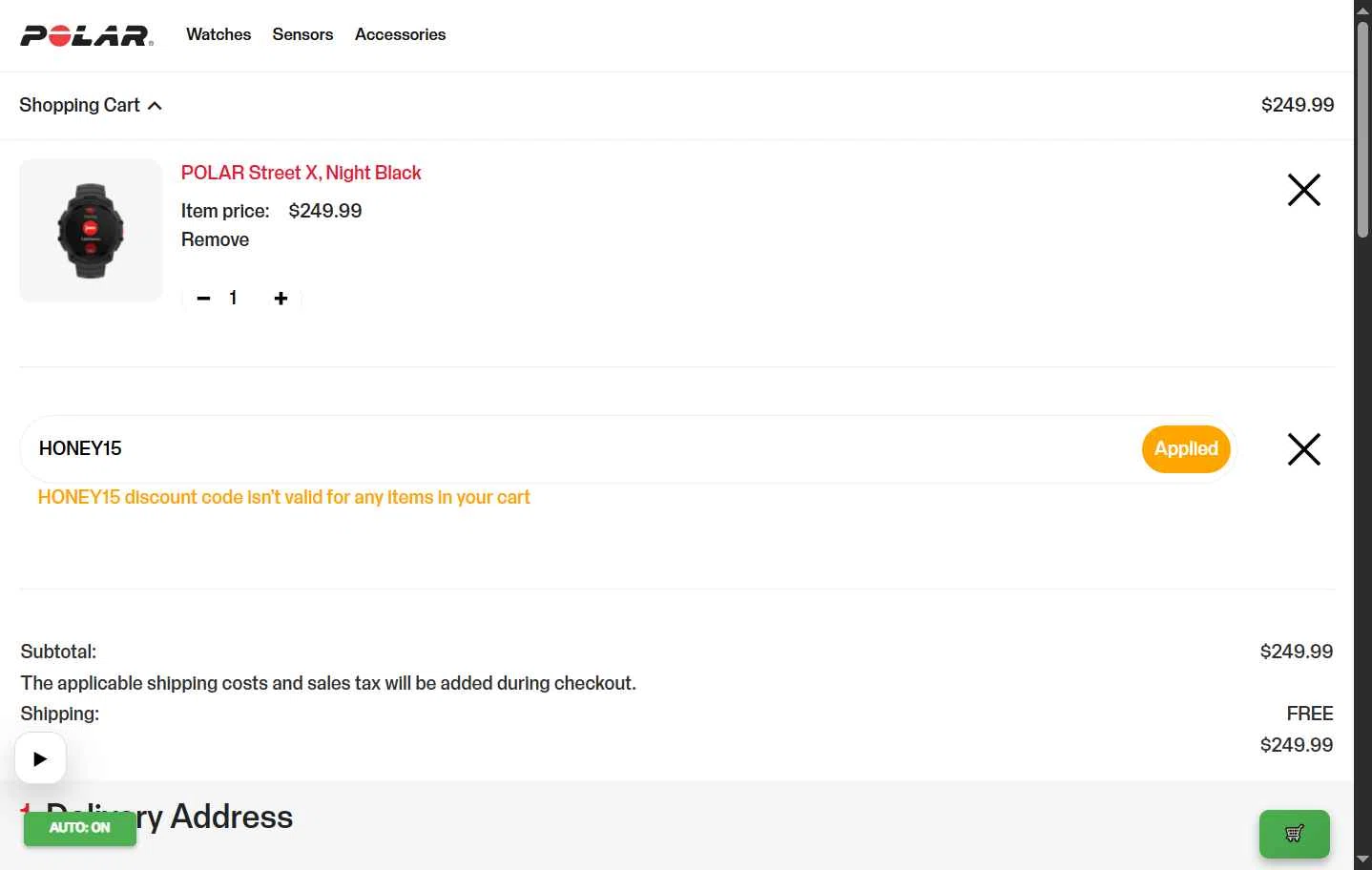Decrease quantity with the minus icon
Viewport: 1372px width, 870px height.
pos(203,299)
